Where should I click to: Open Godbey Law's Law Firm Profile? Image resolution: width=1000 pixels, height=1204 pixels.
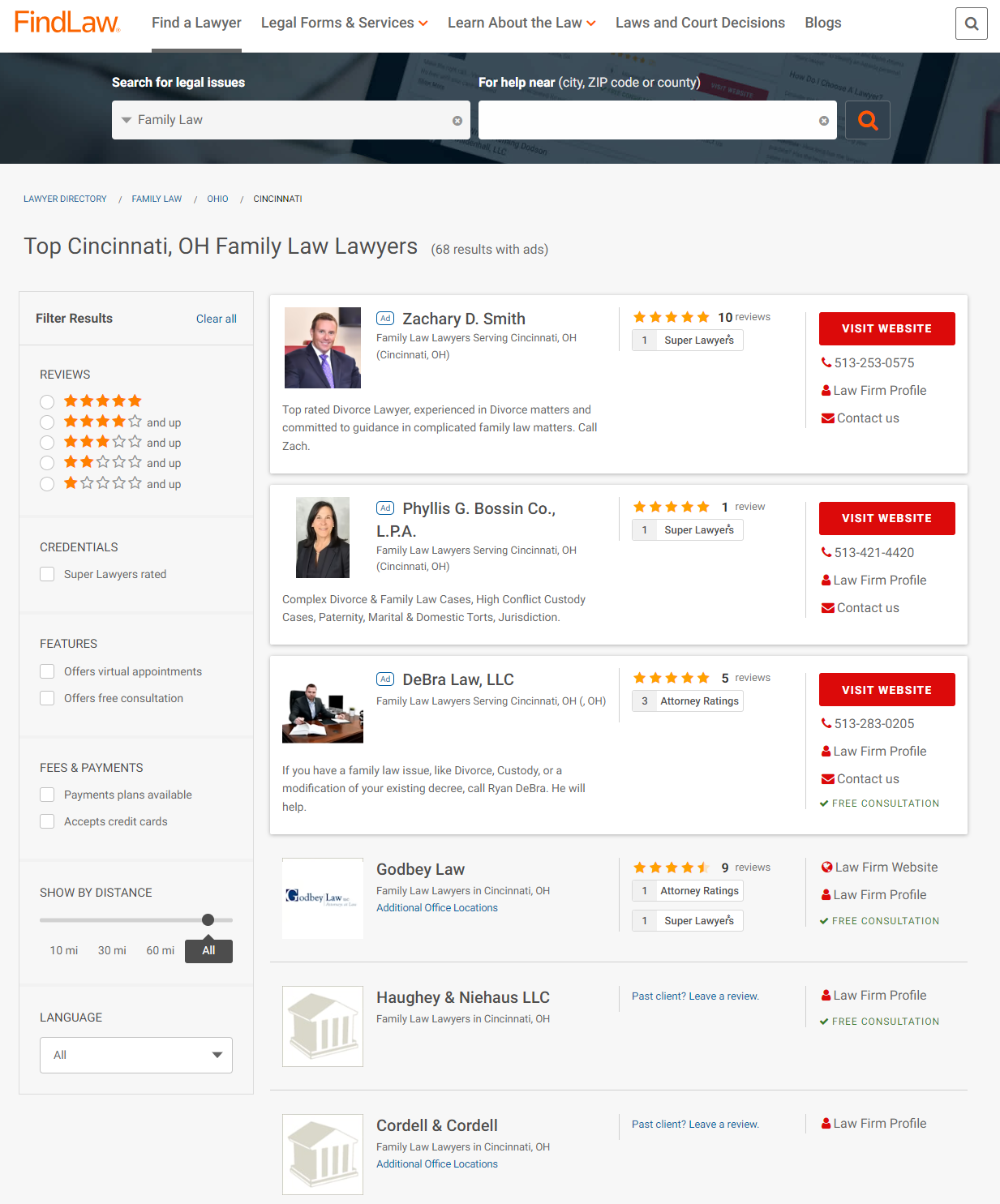[x=873, y=895]
